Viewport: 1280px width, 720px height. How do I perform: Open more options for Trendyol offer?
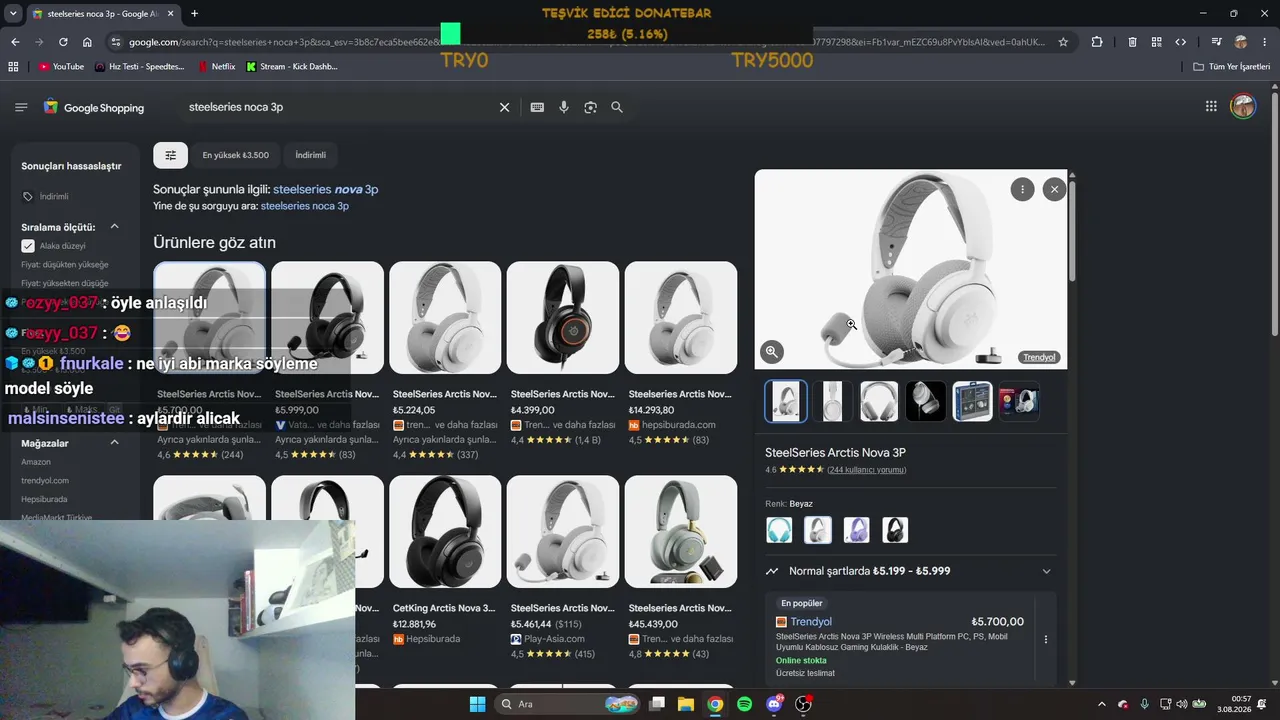point(1046,639)
